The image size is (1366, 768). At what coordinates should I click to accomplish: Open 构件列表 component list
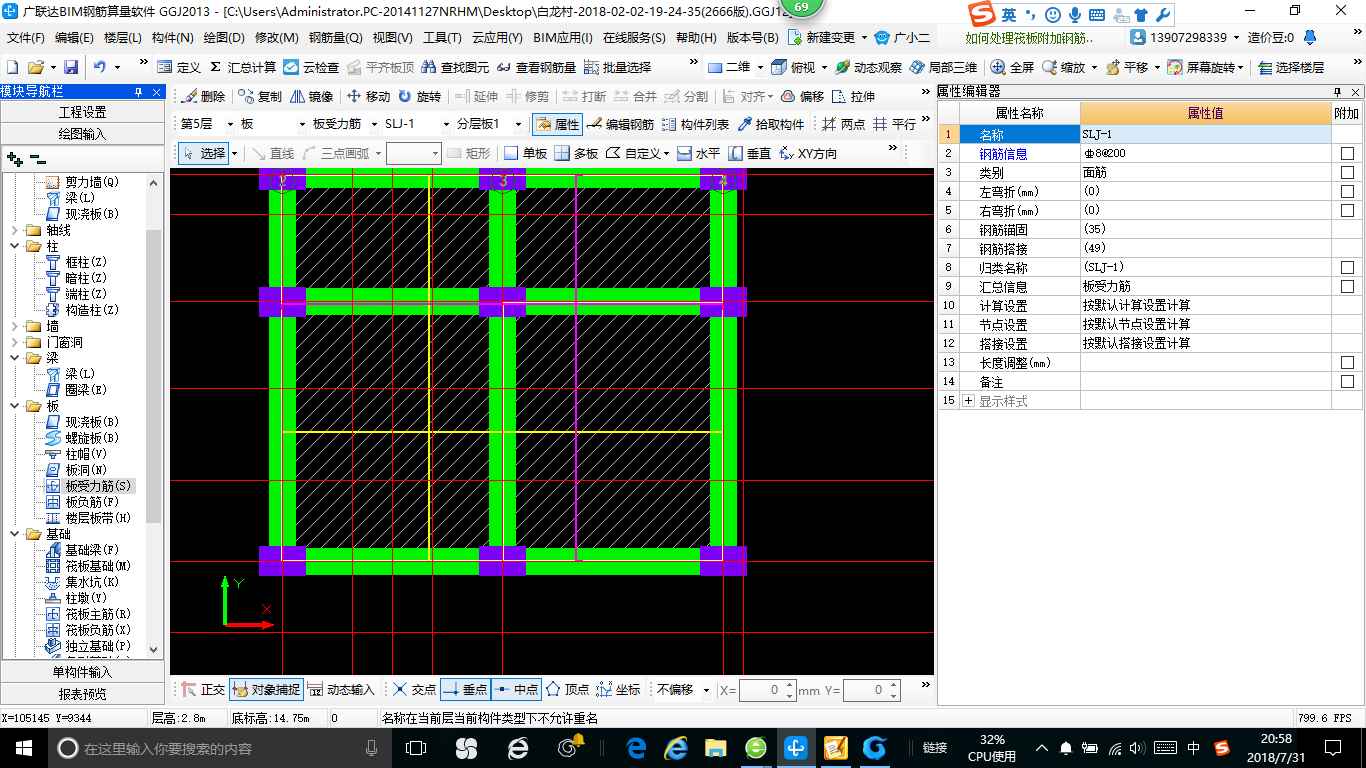(695, 125)
